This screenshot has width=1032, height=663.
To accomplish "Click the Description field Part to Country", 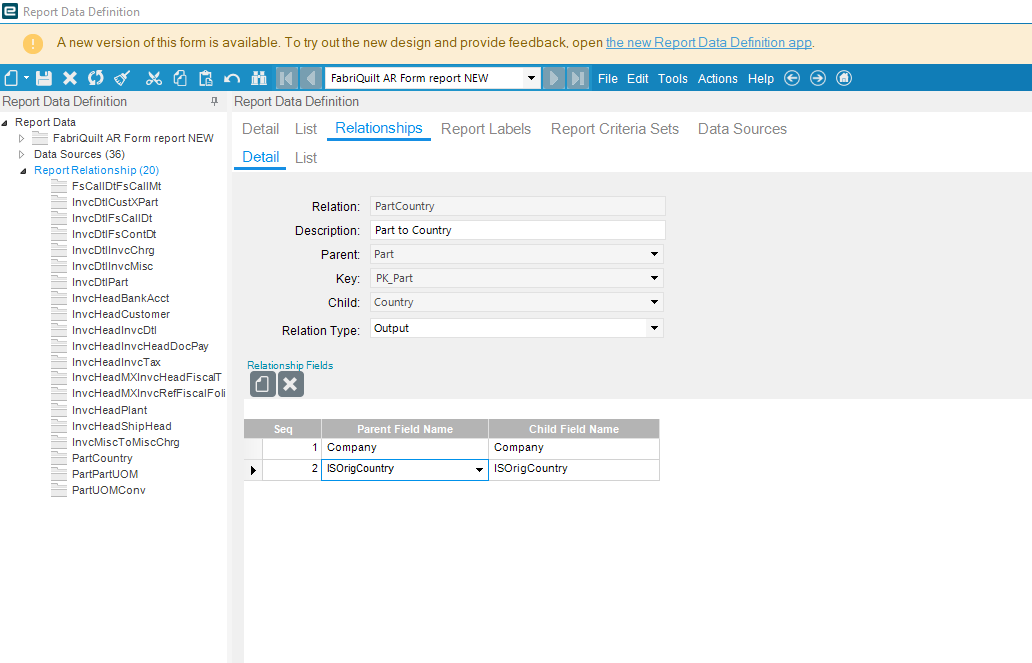I will click(x=517, y=230).
